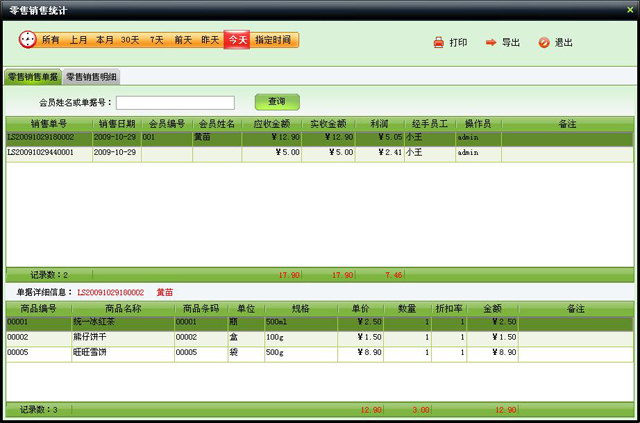
Task: Close the retail sales statistics window
Action: coord(627,7)
